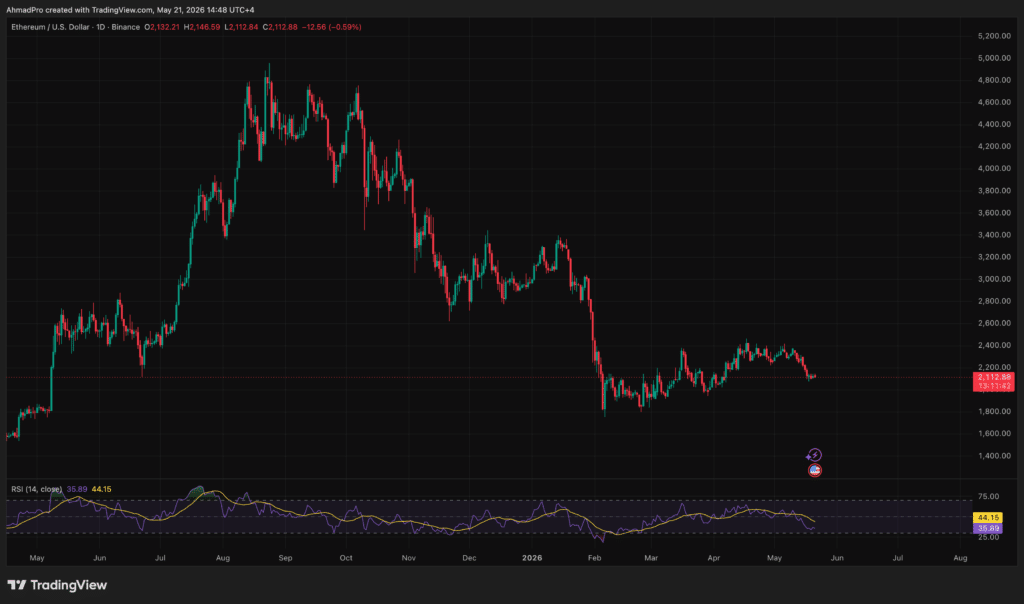
Task: Click the purple 35.89 RSI axis tag
Action: coord(987,528)
